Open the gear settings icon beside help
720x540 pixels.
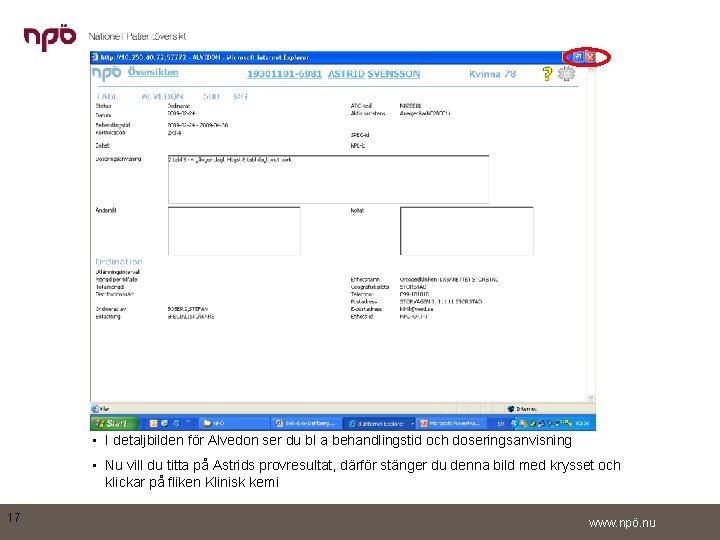coord(566,73)
